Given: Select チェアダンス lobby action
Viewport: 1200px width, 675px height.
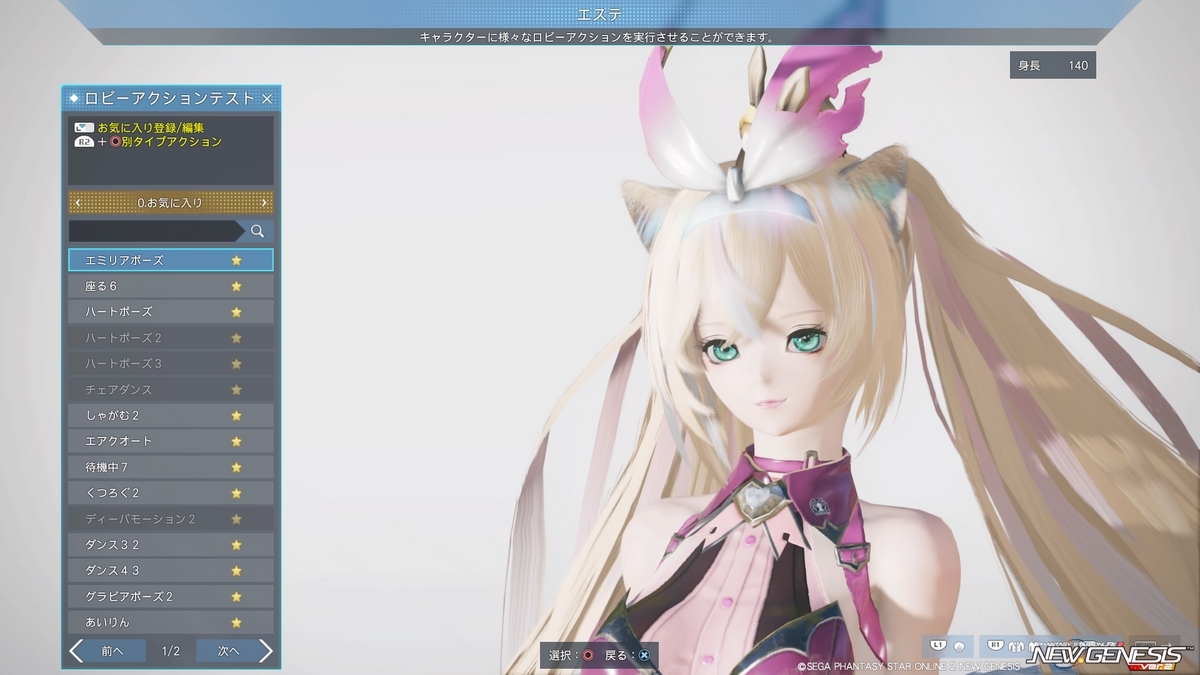Looking at the screenshot, I should click(171, 389).
